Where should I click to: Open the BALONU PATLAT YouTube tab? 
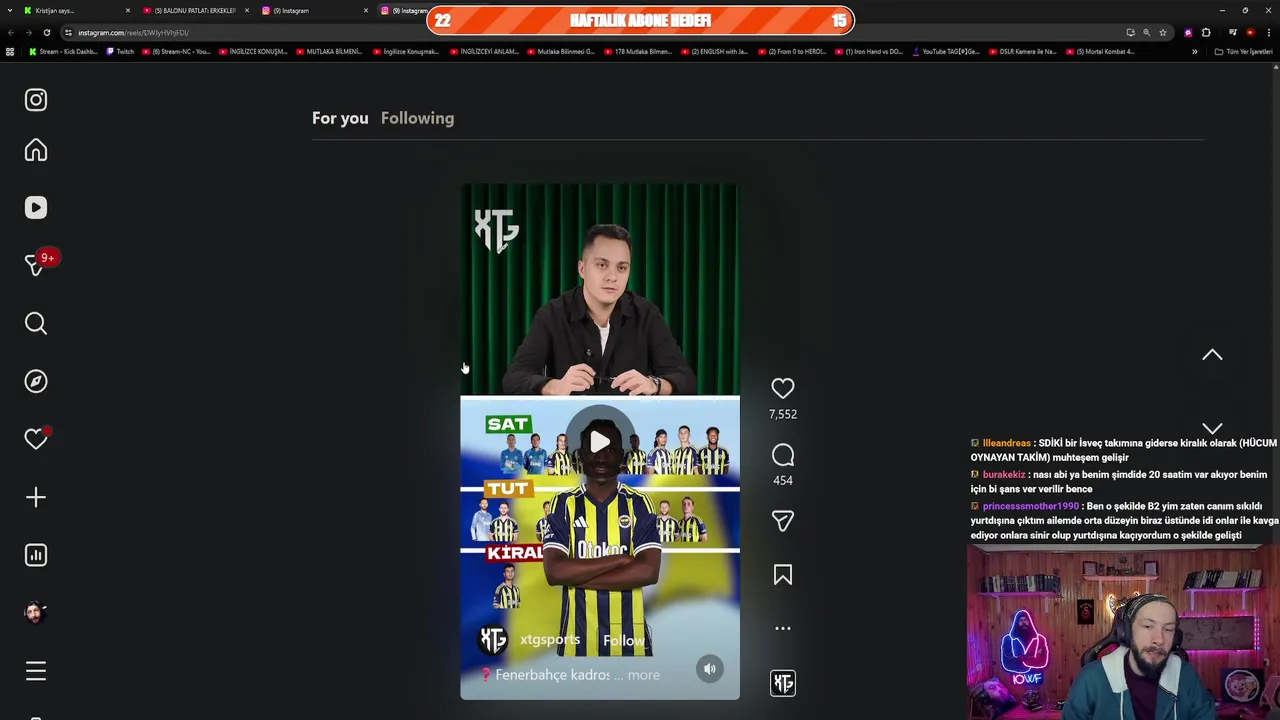(195, 10)
